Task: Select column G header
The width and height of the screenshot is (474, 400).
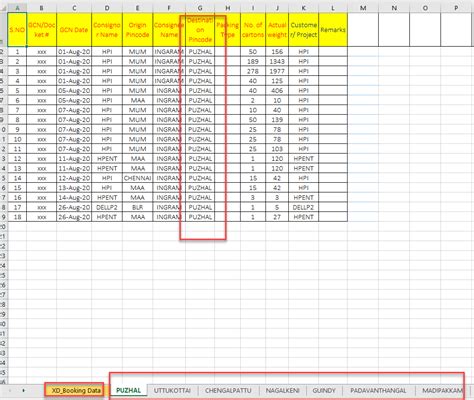Action: pyautogui.click(x=200, y=8)
